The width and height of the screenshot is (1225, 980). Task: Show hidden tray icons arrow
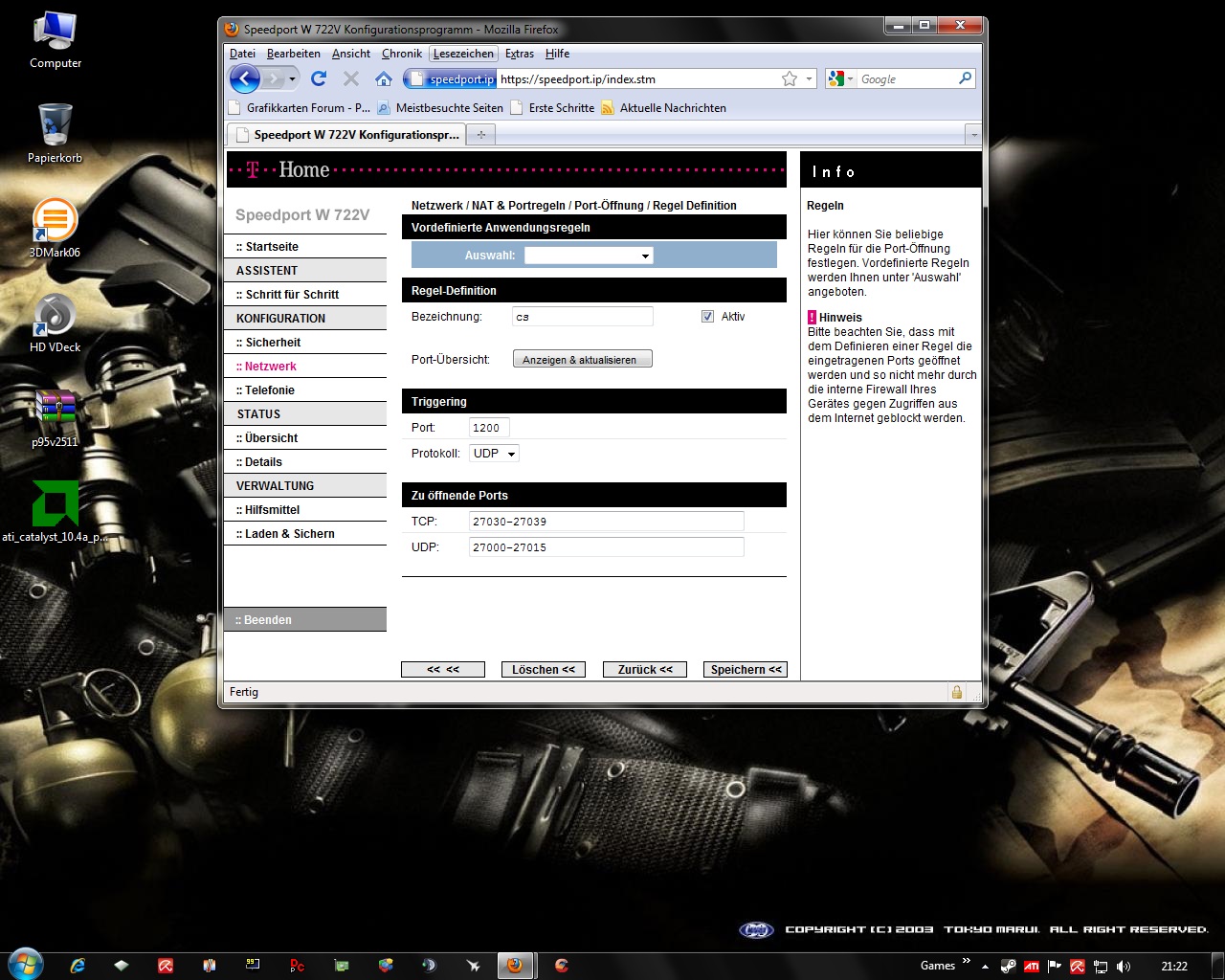pyautogui.click(x=986, y=966)
